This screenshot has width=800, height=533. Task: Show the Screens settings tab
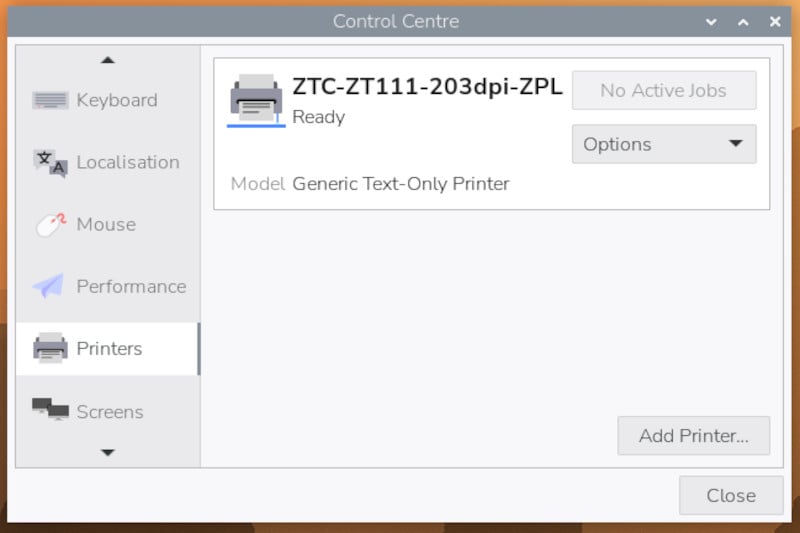pyautogui.click(x=110, y=411)
